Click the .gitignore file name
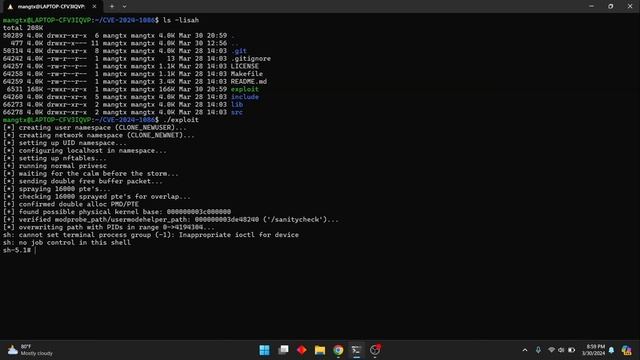640x360 pixels. tap(251, 59)
